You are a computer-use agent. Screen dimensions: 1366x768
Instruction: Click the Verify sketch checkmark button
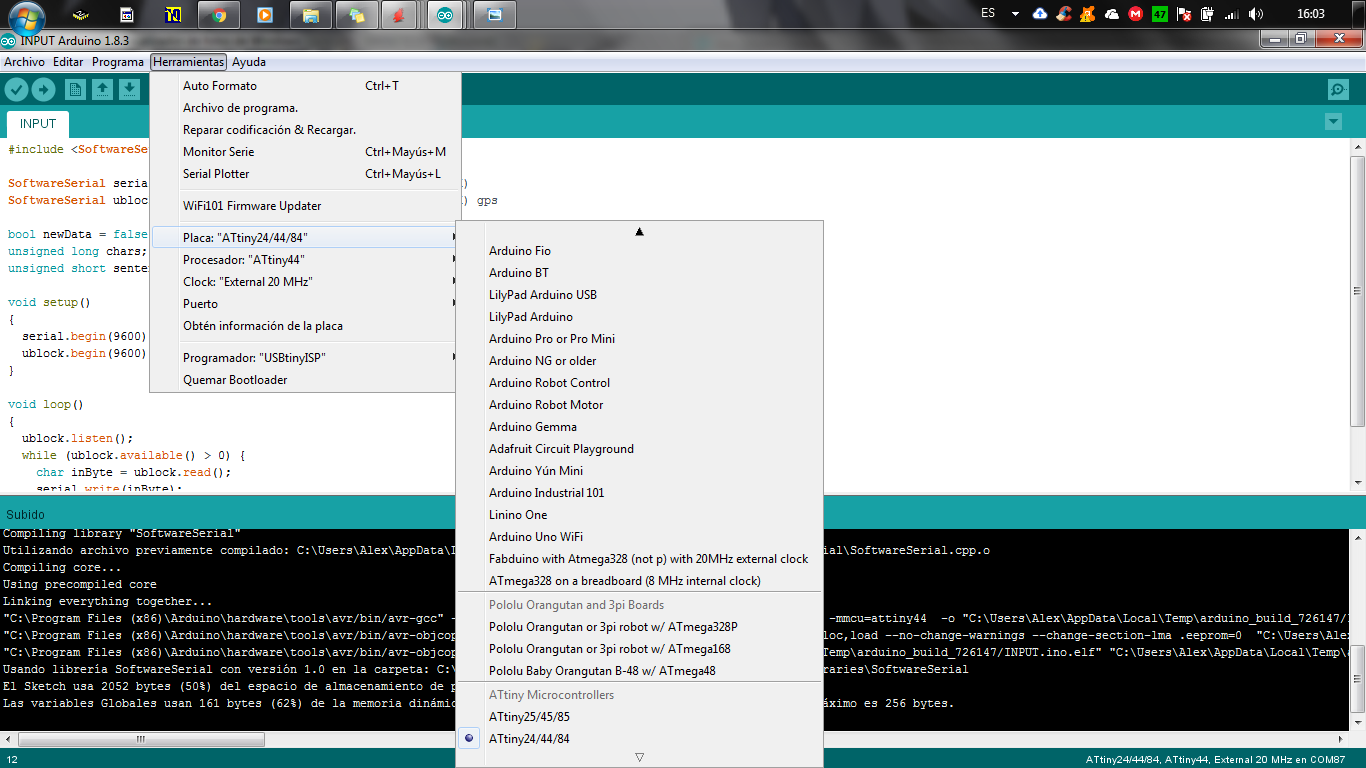coord(16,90)
